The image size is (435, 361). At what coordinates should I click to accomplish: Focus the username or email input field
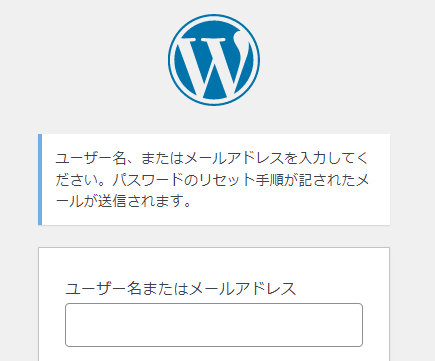point(214,325)
